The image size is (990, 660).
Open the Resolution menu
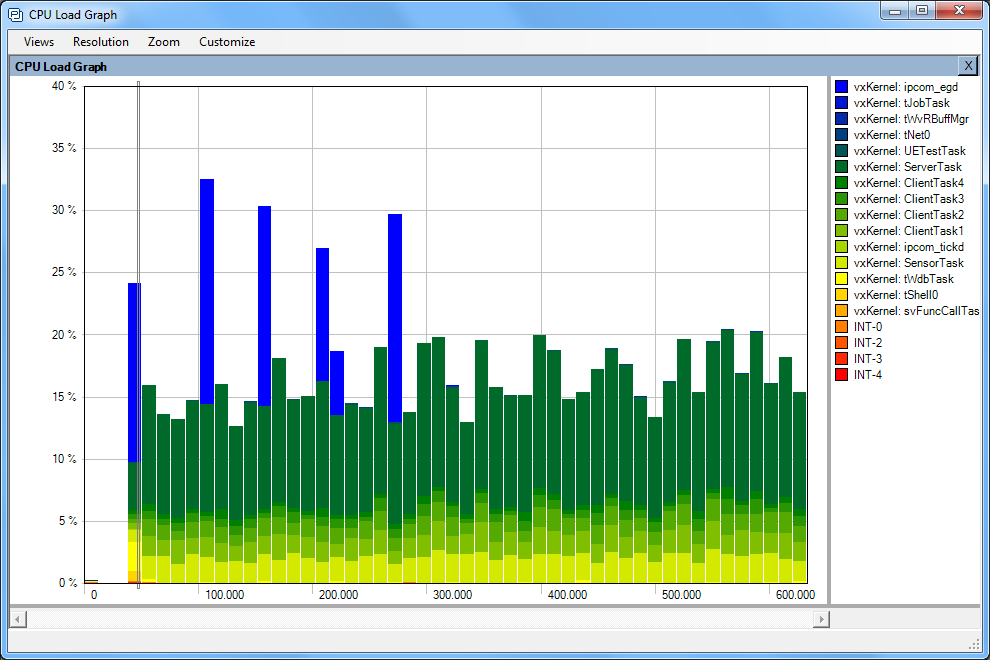click(x=100, y=42)
